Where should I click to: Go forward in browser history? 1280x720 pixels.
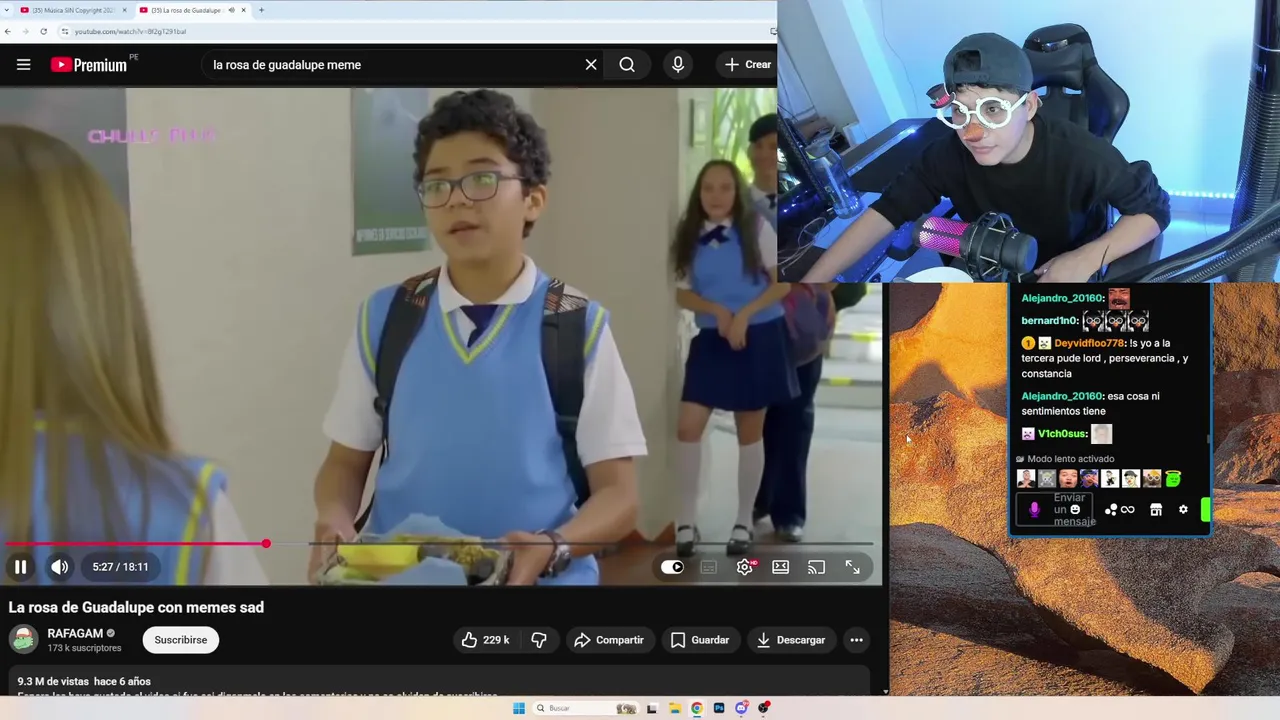point(26,31)
